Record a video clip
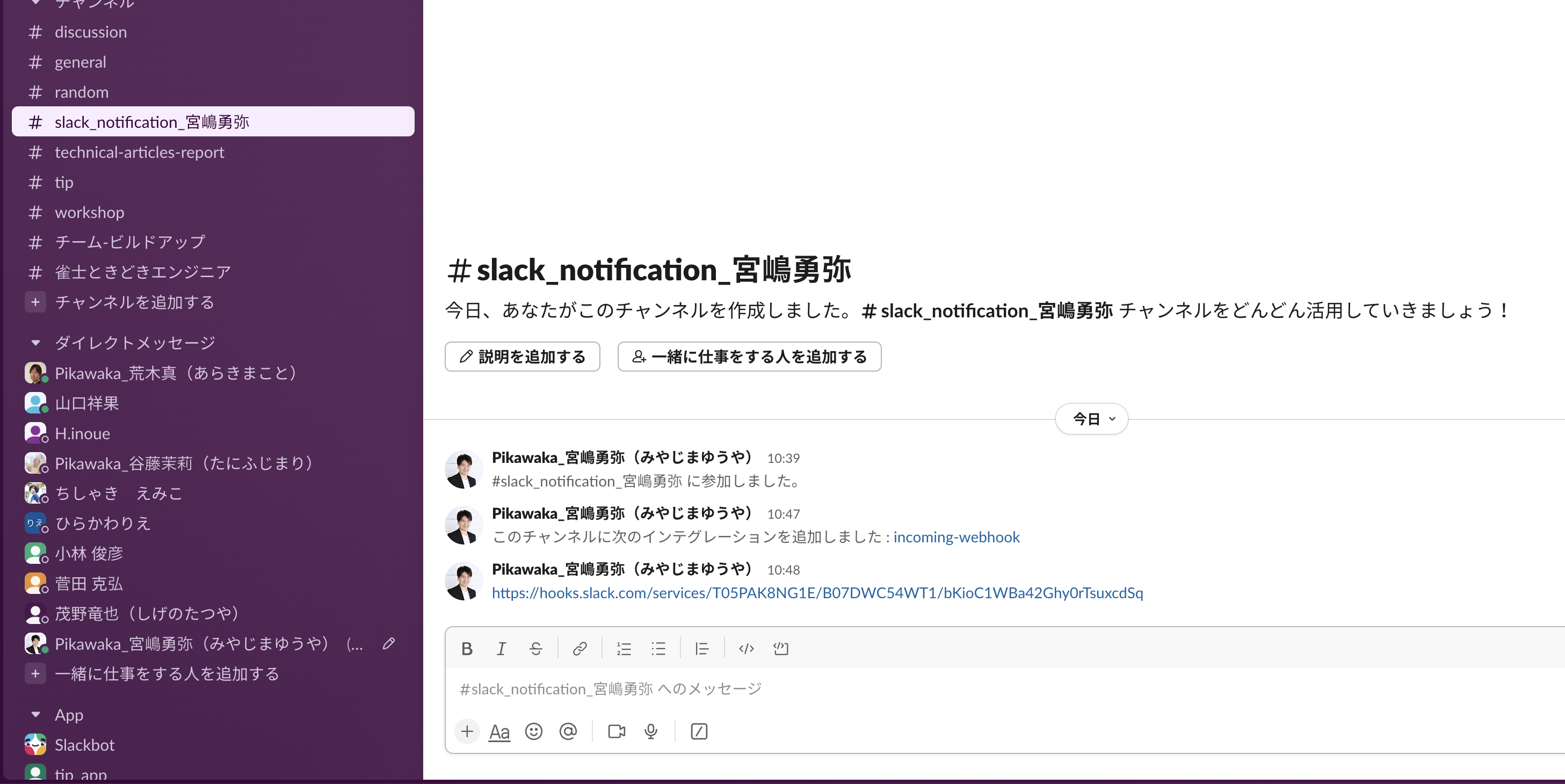1565x784 pixels. pos(617,731)
